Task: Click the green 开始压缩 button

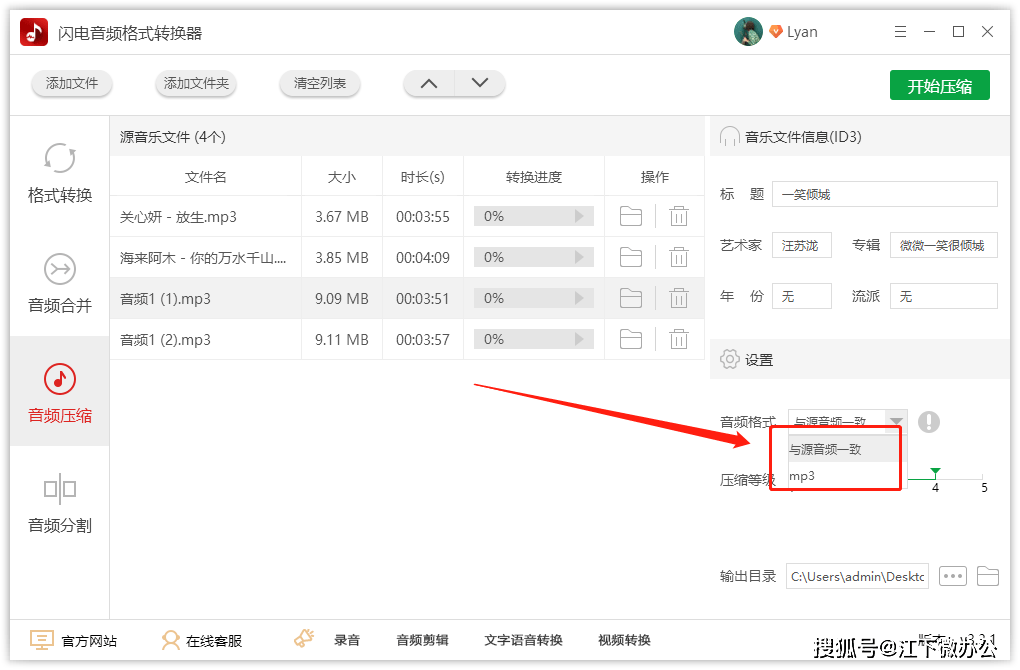Action: (939, 85)
